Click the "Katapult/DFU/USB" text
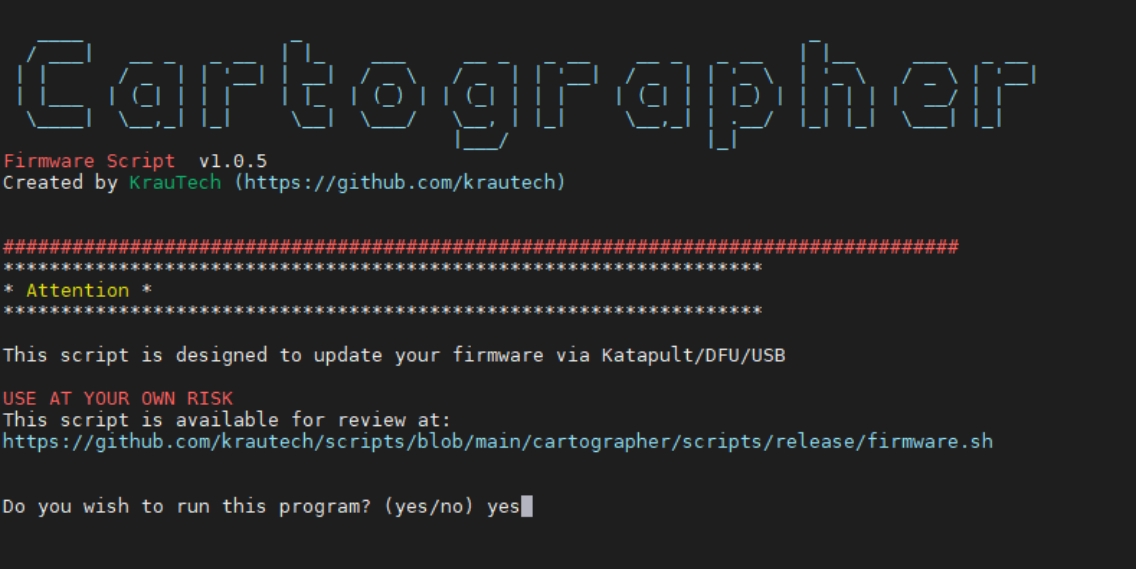 point(693,355)
